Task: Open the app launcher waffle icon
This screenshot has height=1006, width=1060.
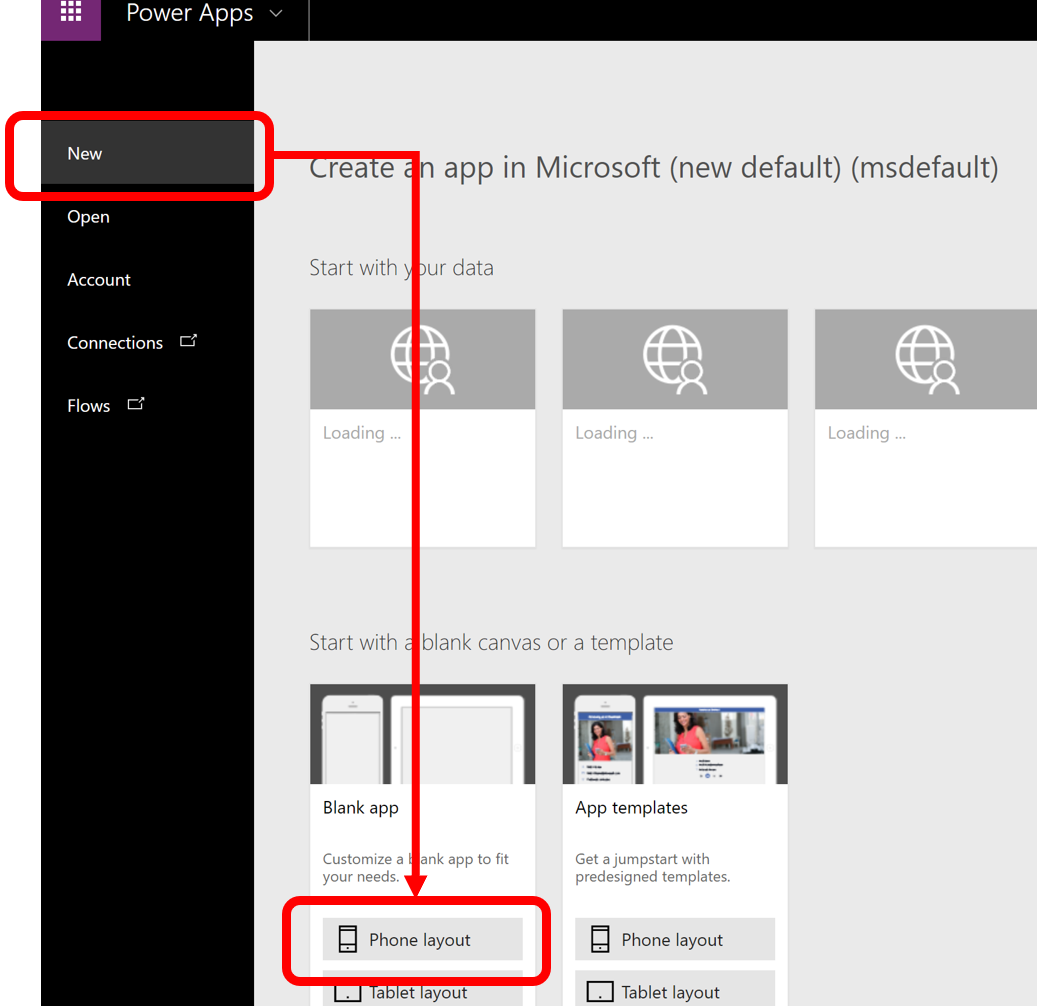Action: 71,11
